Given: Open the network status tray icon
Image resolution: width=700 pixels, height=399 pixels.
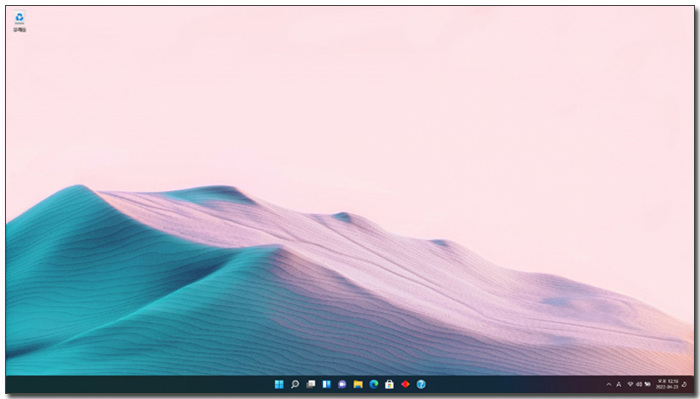Looking at the screenshot, I should (x=630, y=384).
